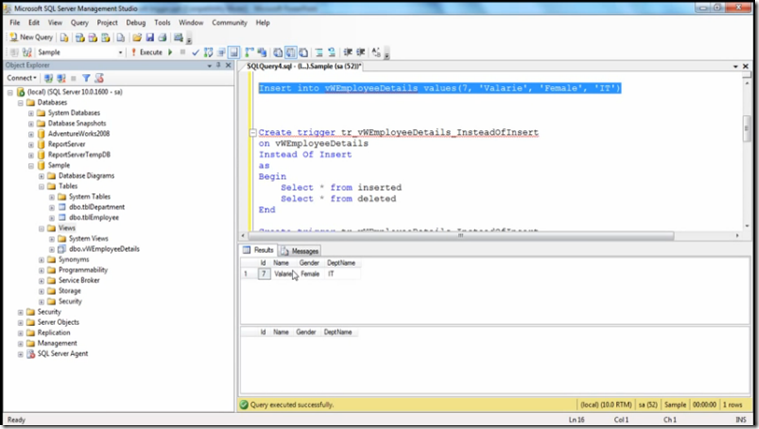This screenshot has height=429, width=759.
Task: Open the Connect dropdown in Object Explorer
Action: (x=21, y=78)
